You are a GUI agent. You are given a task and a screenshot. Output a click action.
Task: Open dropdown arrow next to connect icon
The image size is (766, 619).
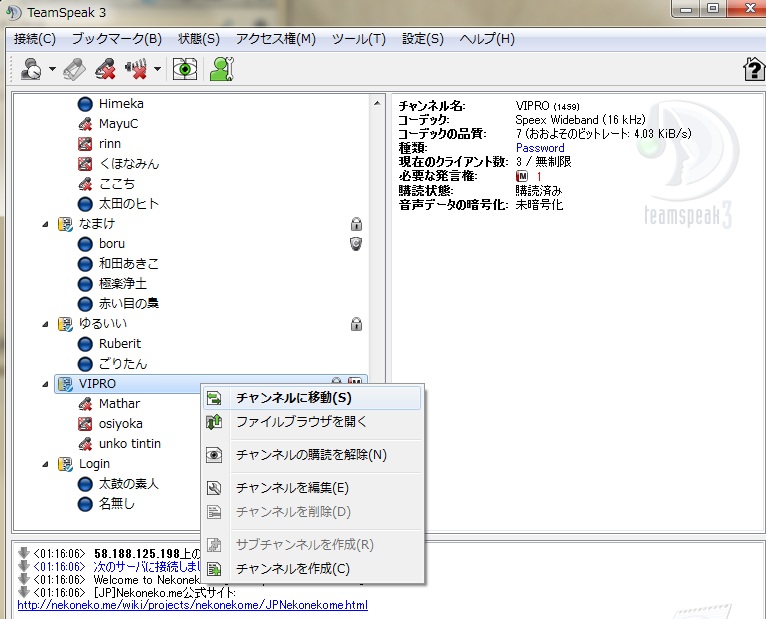52,70
